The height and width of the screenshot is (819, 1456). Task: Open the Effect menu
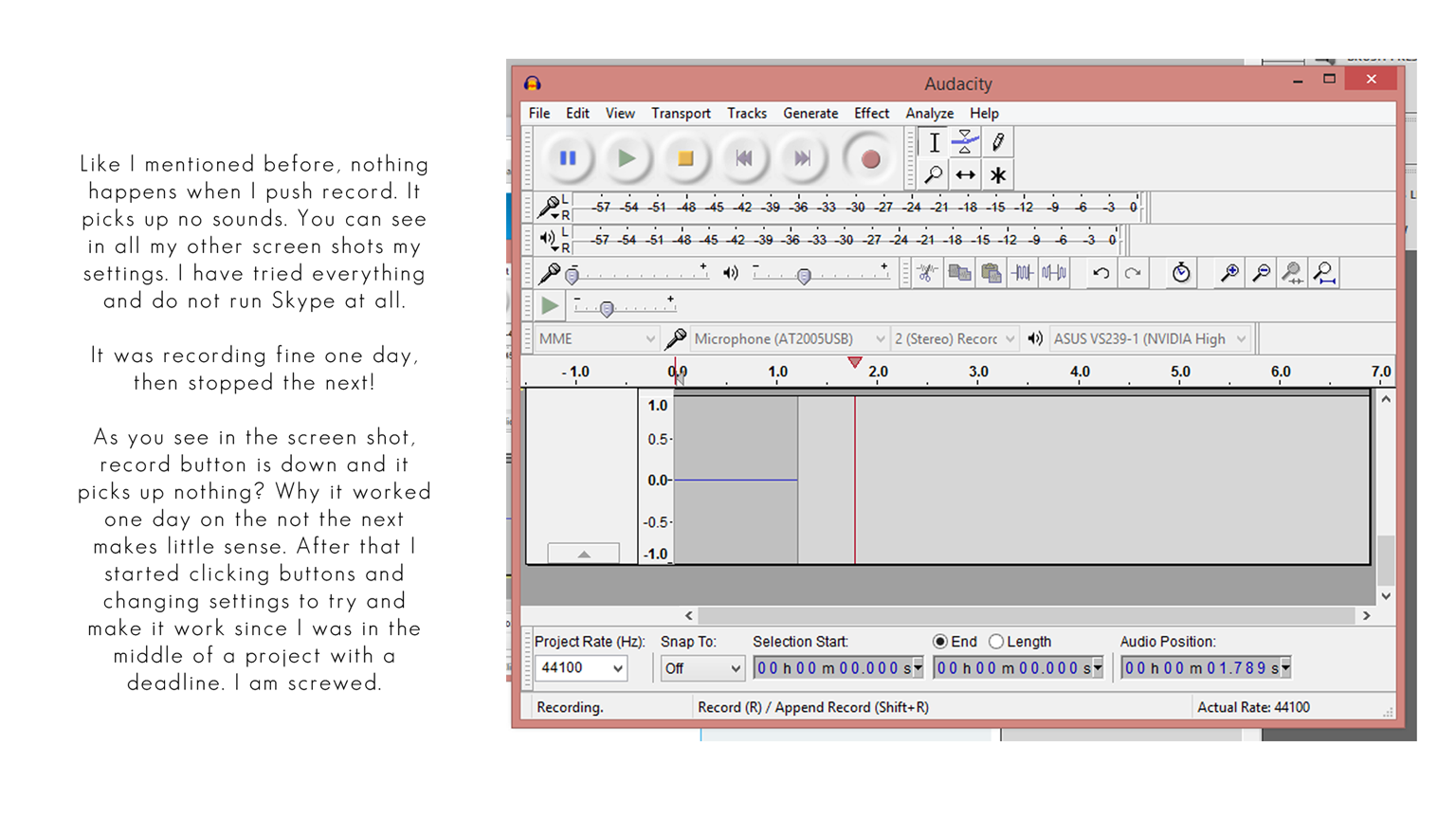point(871,113)
